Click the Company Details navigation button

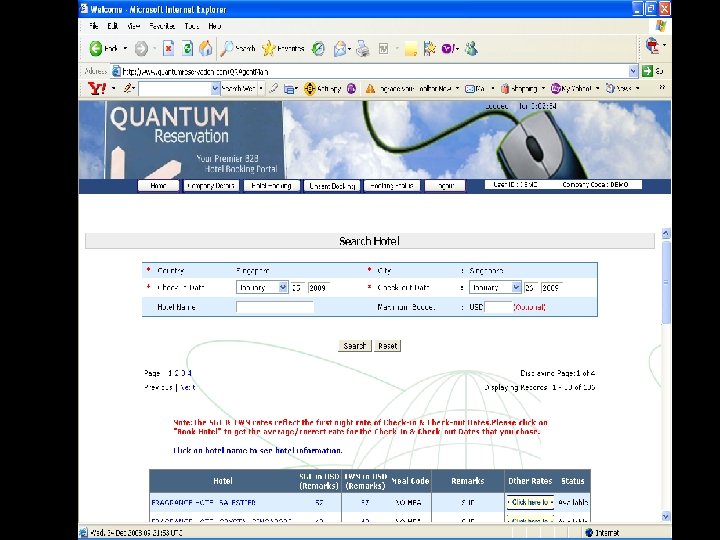211,186
